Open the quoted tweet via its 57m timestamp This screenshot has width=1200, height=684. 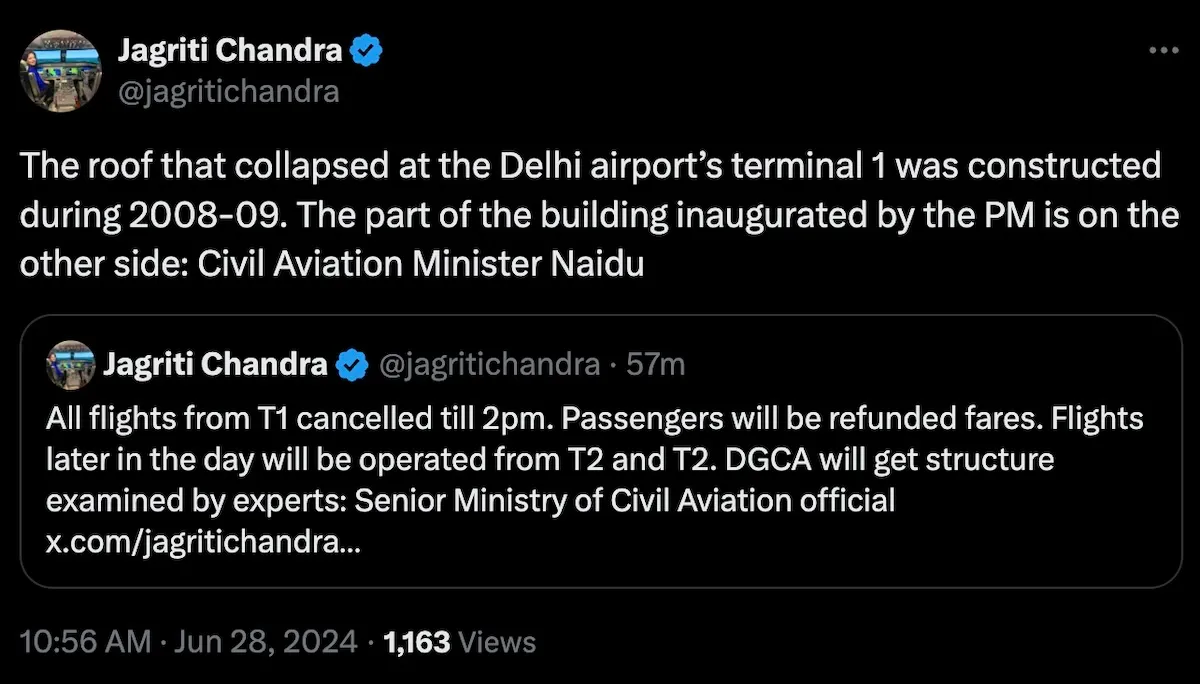click(x=656, y=365)
